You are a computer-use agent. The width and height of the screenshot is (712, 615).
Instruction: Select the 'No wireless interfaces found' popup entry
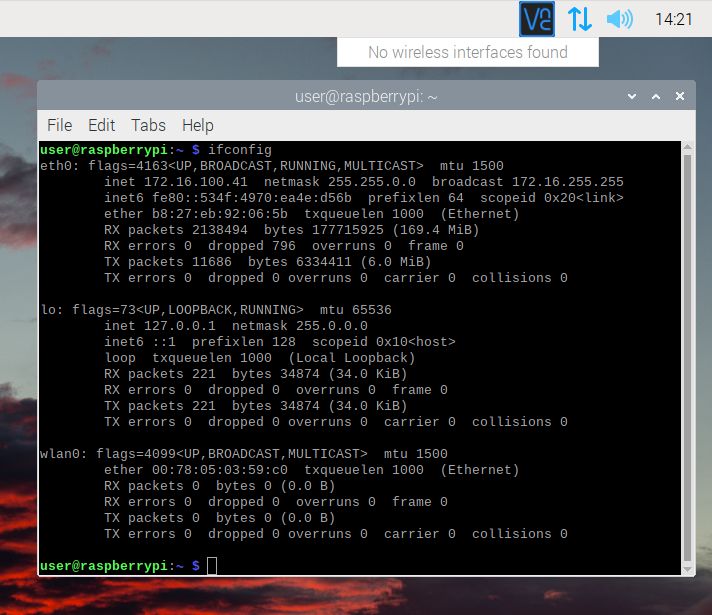coord(468,52)
